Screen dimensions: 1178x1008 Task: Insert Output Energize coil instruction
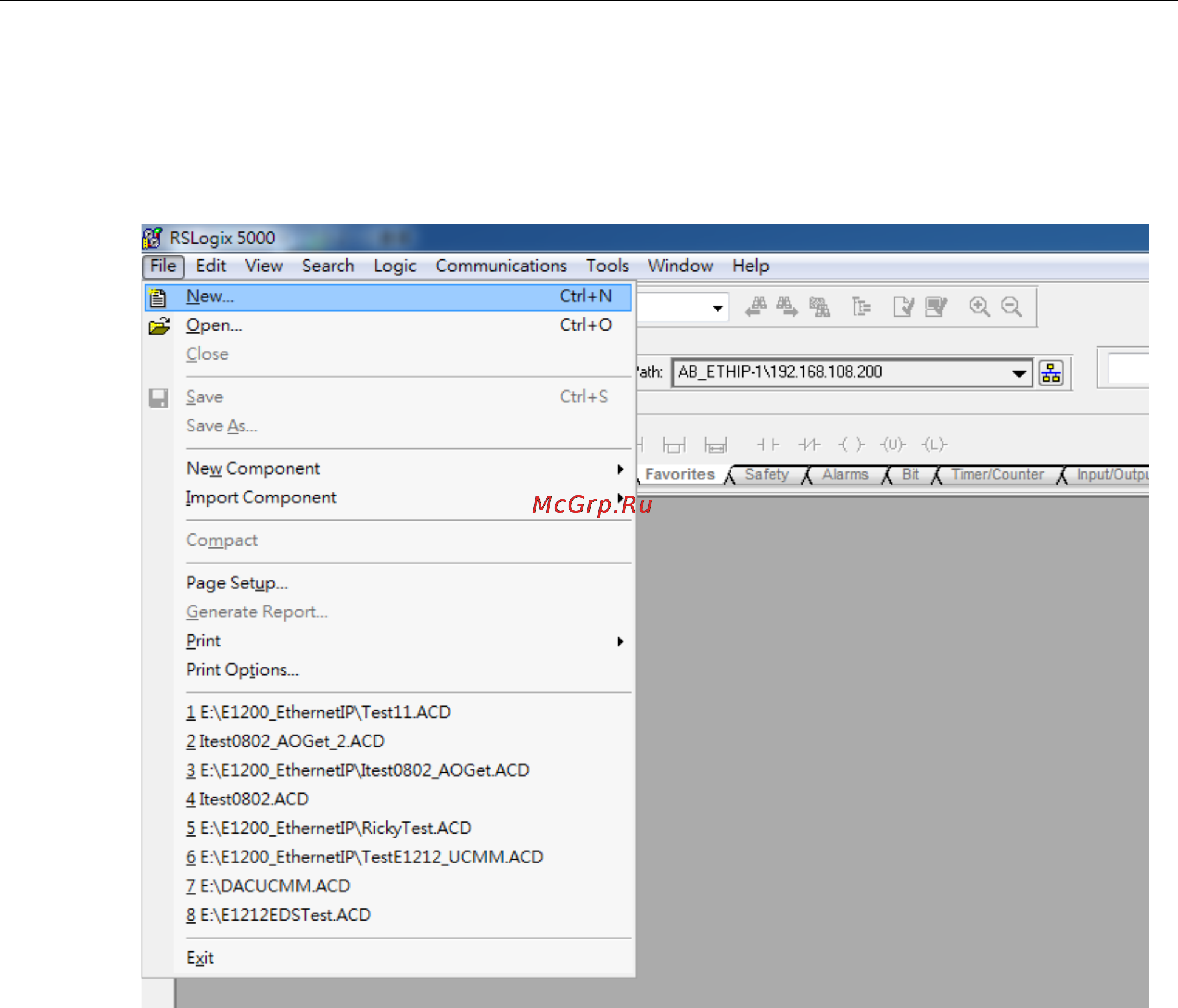pyautogui.click(x=851, y=445)
